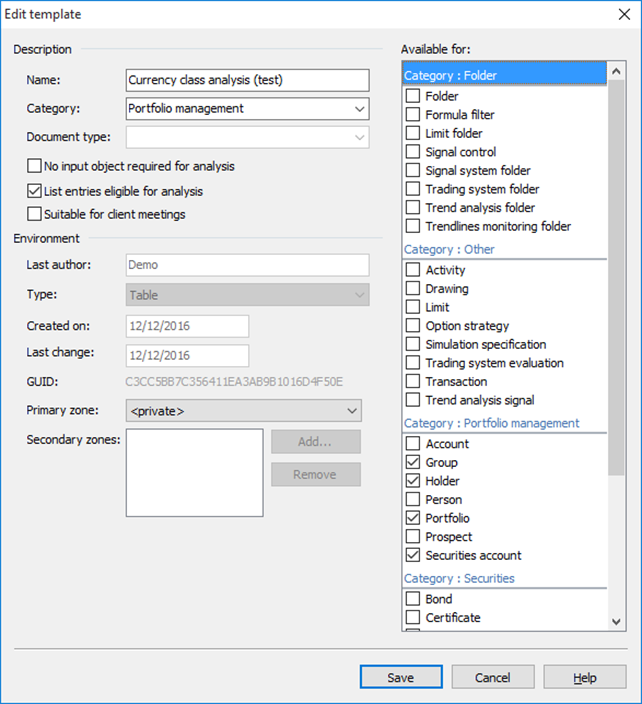Expand the Primary zone dropdown
642x704 pixels.
click(351, 411)
